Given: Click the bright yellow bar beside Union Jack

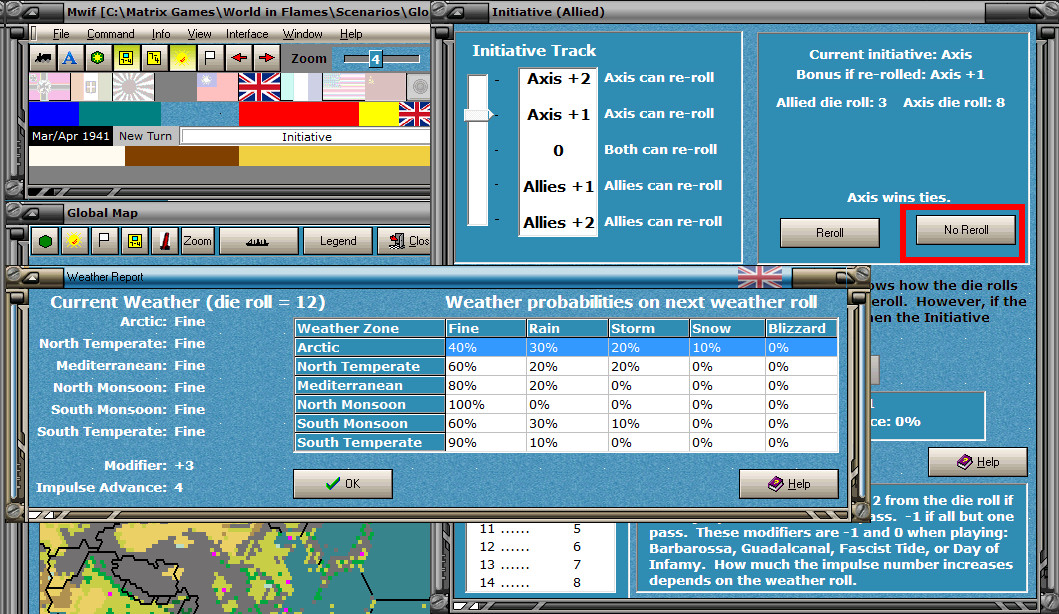Looking at the screenshot, I should click(x=378, y=114).
